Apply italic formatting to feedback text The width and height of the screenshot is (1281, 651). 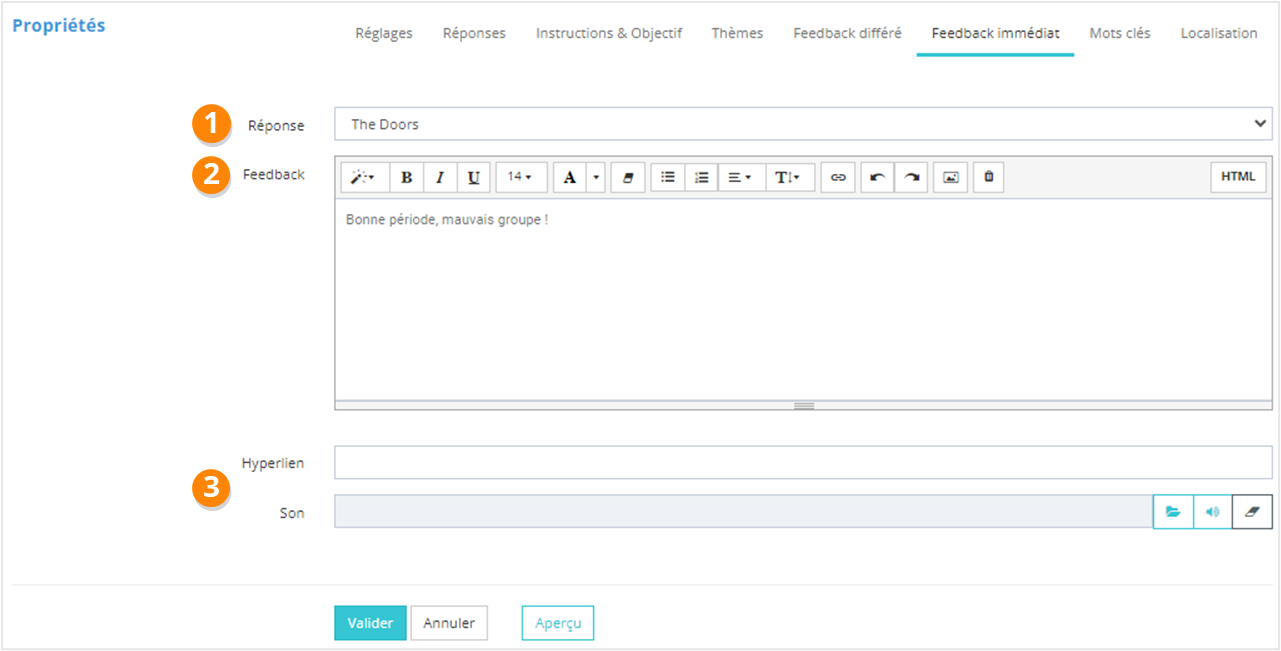440,178
